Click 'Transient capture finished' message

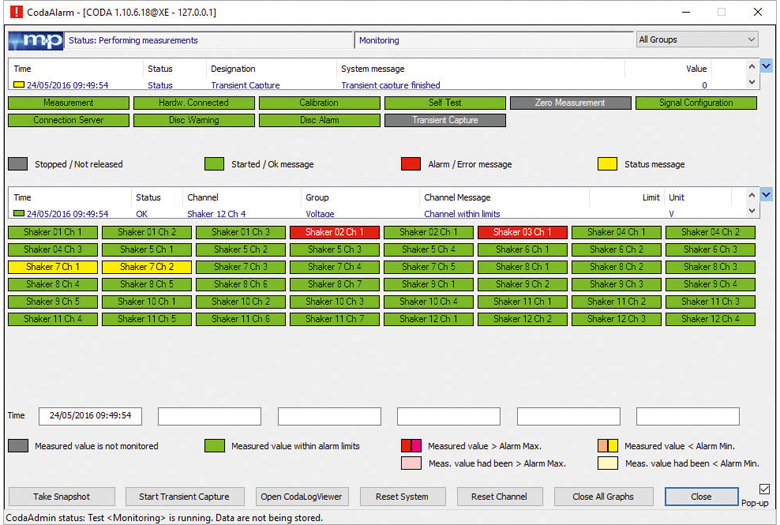pyautogui.click(x=390, y=85)
